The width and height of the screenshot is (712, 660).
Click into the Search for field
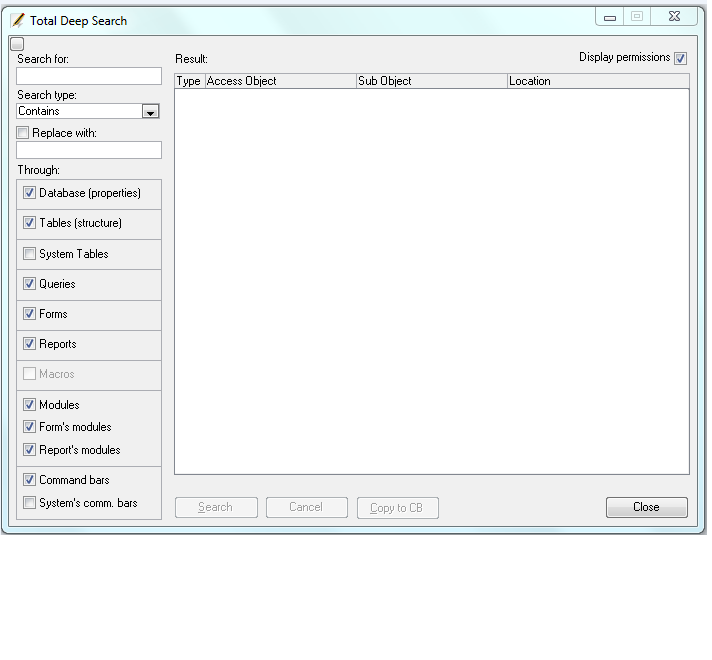[89, 76]
